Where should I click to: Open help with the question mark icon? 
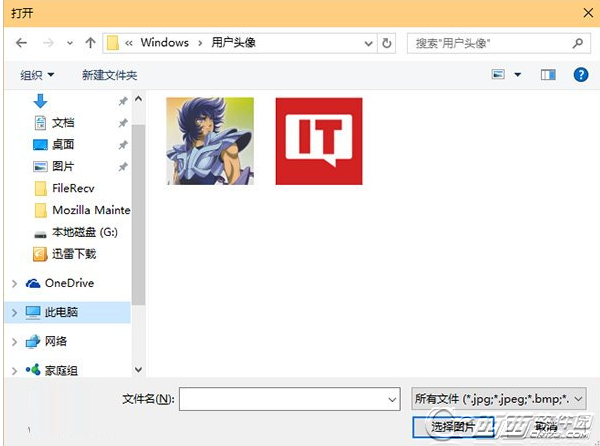click(x=581, y=75)
